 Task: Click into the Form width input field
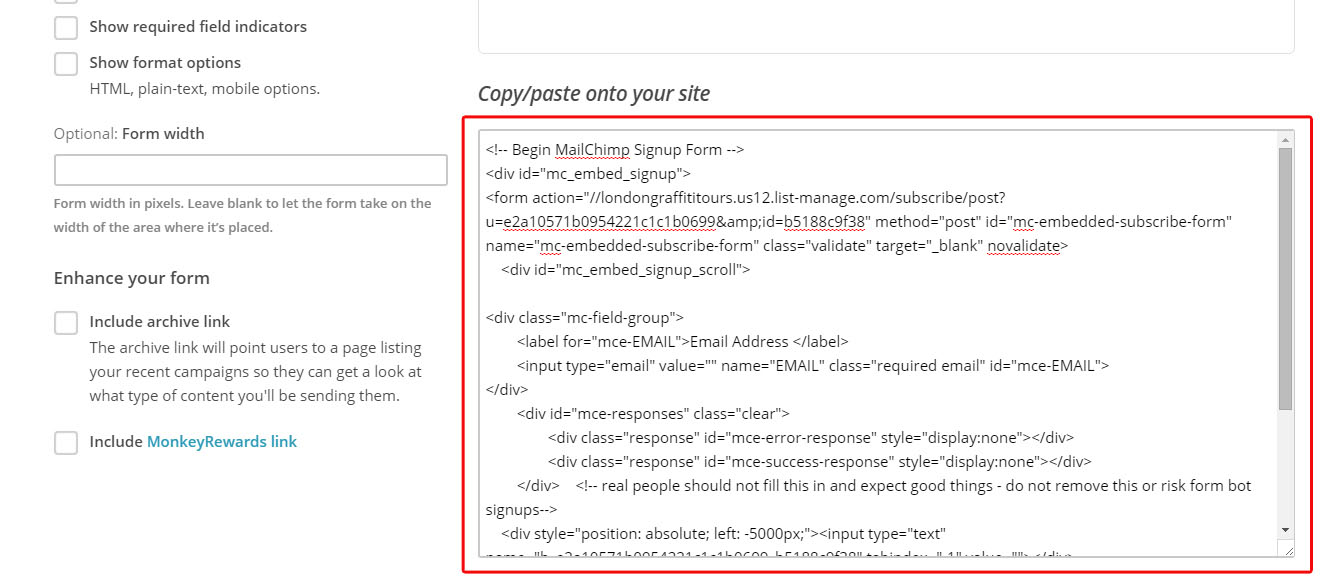[x=251, y=170]
